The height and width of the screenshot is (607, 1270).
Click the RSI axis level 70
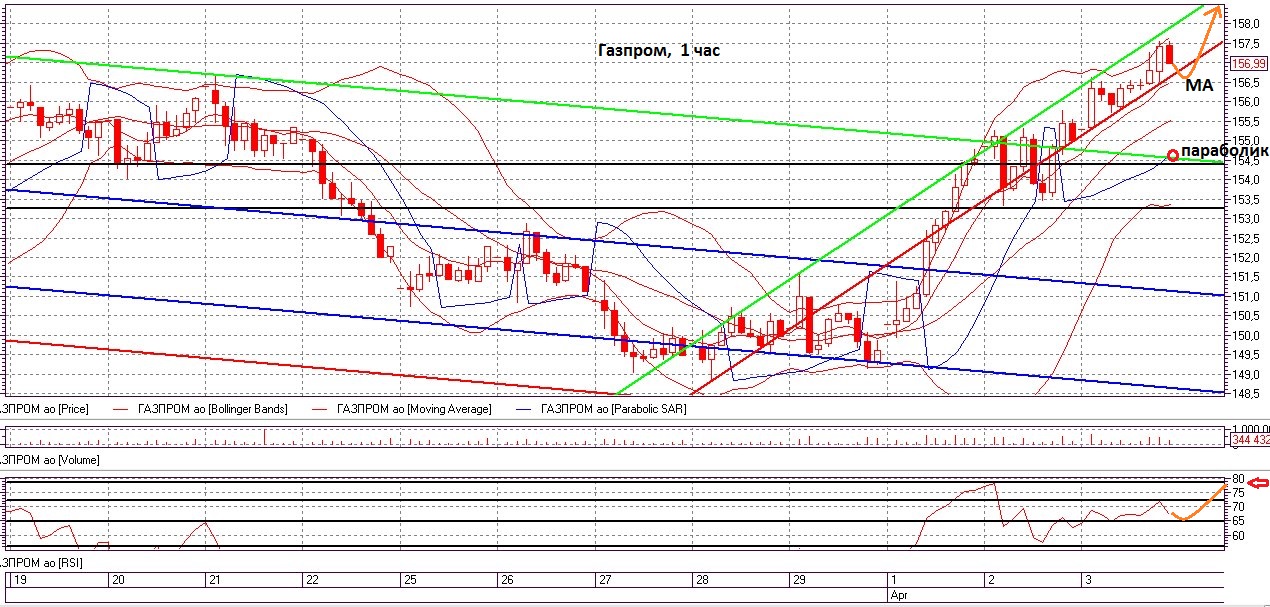(x=1238, y=507)
